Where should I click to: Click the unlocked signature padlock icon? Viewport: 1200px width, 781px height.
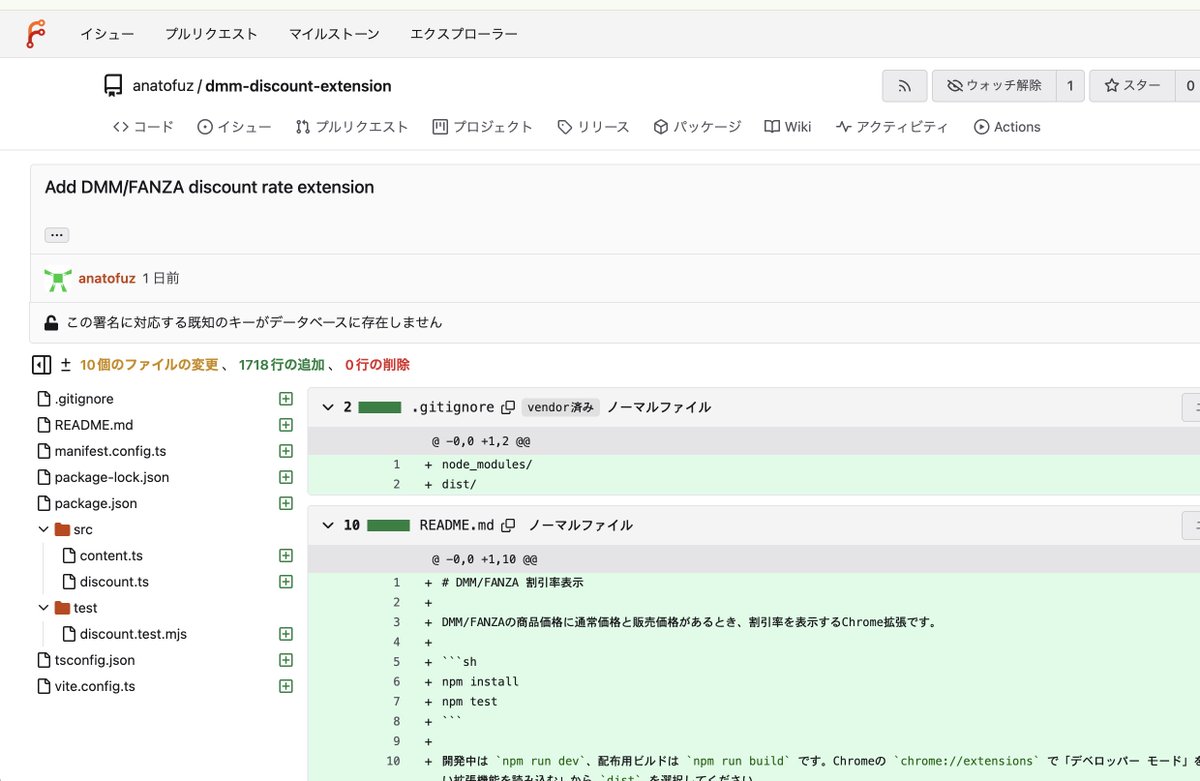(x=51, y=323)
